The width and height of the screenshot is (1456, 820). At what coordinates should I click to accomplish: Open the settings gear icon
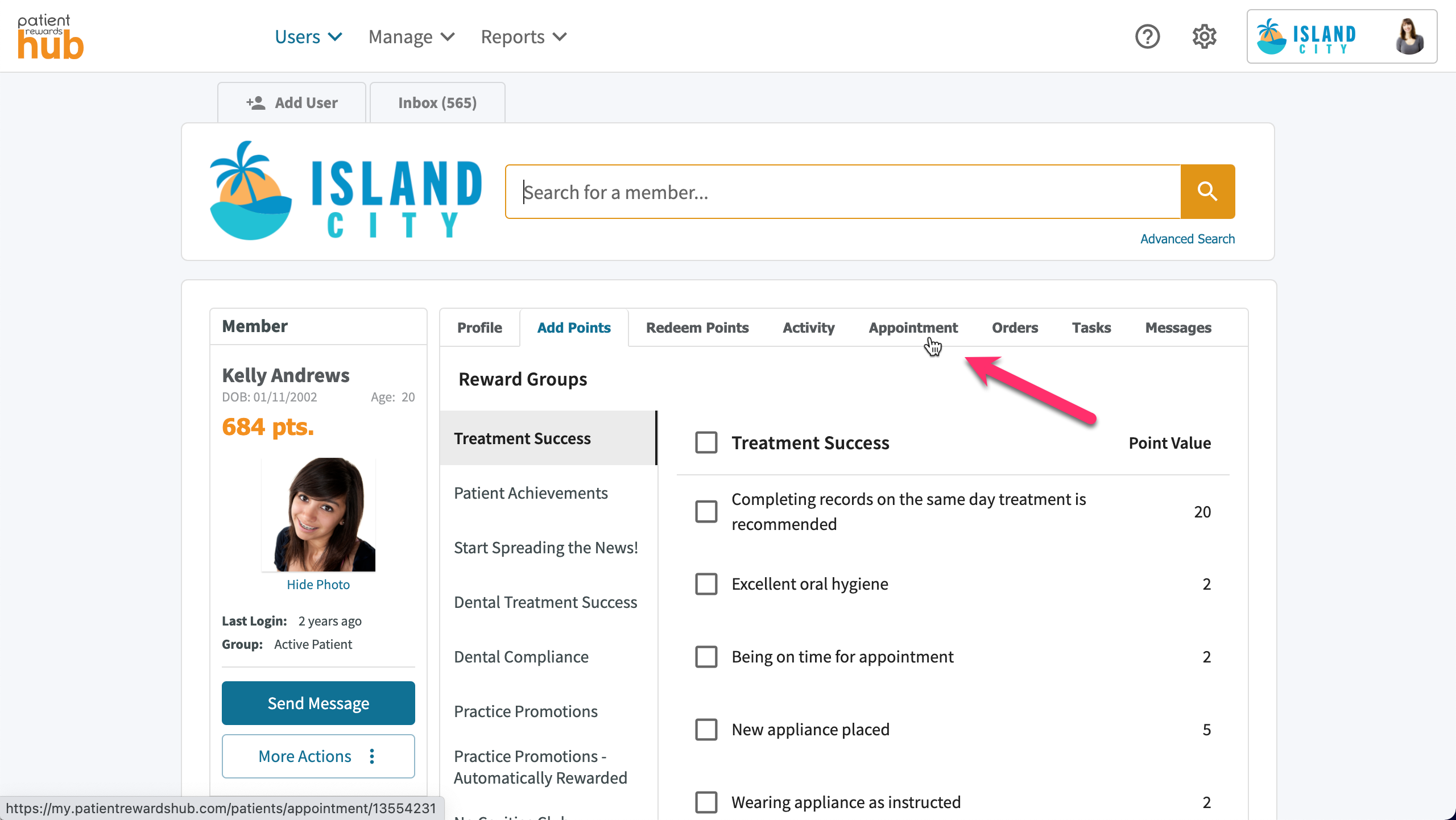click(1204, 37)
